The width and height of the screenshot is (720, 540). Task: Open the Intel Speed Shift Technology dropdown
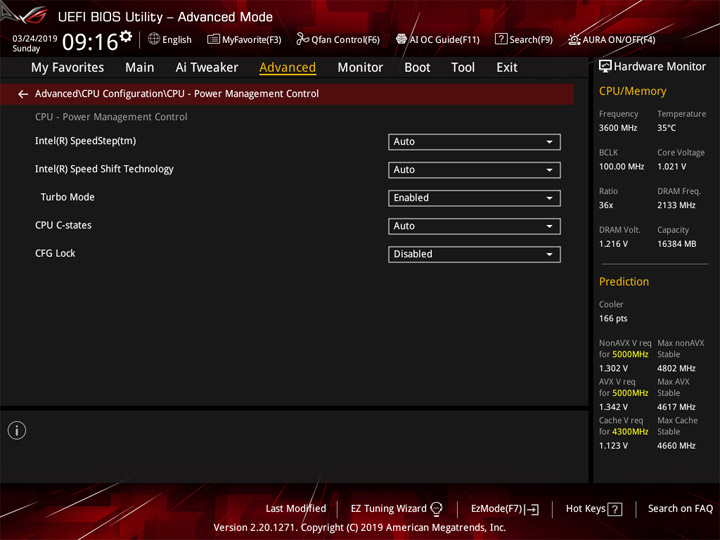474,170
